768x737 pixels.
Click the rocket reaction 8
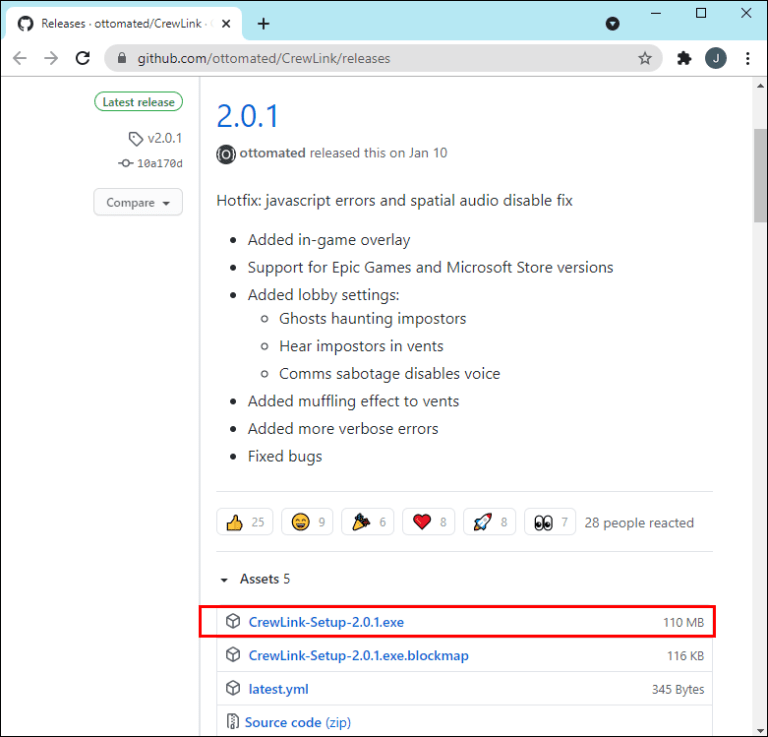489,522
